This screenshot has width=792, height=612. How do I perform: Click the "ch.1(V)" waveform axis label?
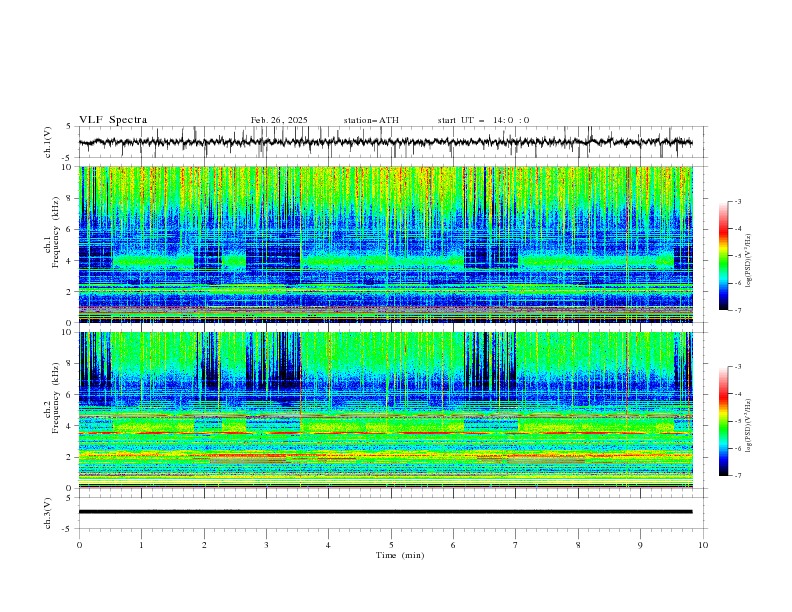click(48, 142)
